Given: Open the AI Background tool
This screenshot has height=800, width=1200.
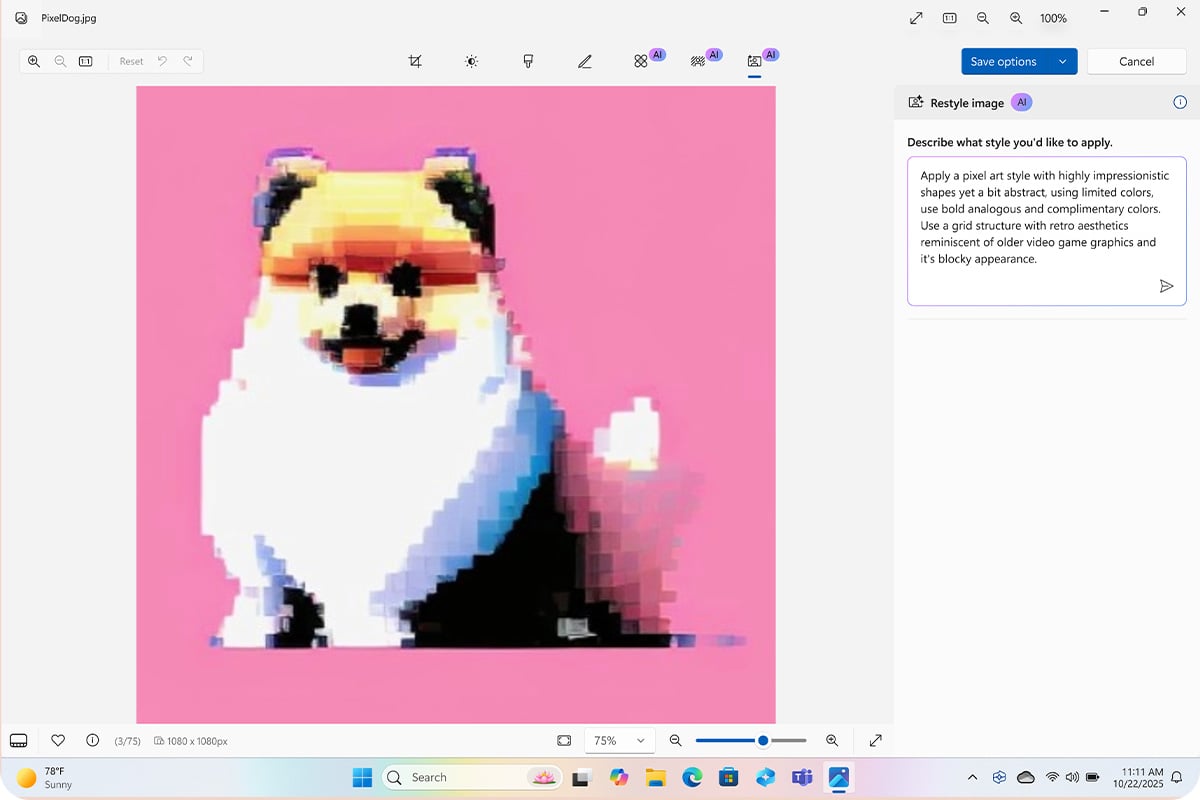Looking at the screenshot, I should pyautogui.click(x=699, y=62).
